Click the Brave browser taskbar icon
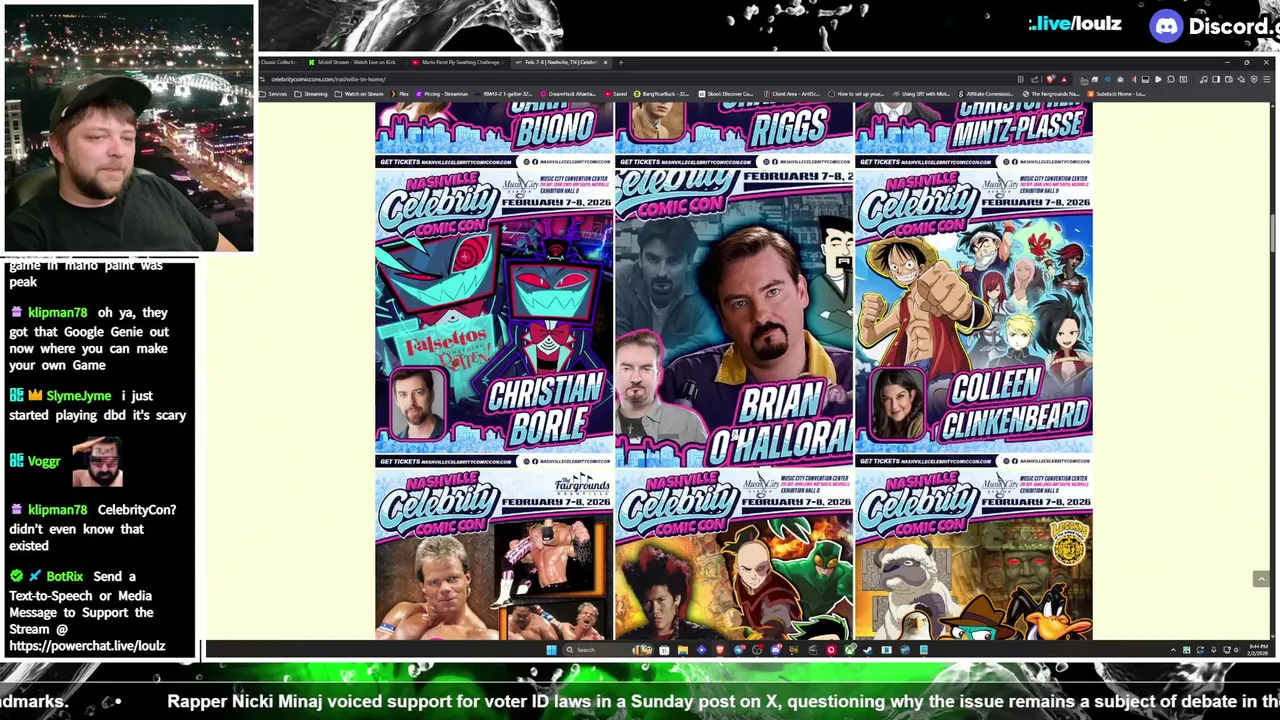This screenshot has height=720, width=1280. [720, 650]
